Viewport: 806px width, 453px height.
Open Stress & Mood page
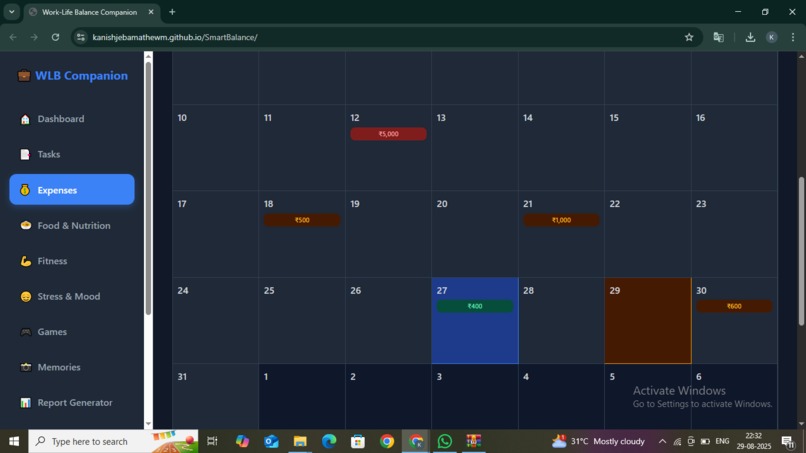pyautogui.click(x=72, y=296)
